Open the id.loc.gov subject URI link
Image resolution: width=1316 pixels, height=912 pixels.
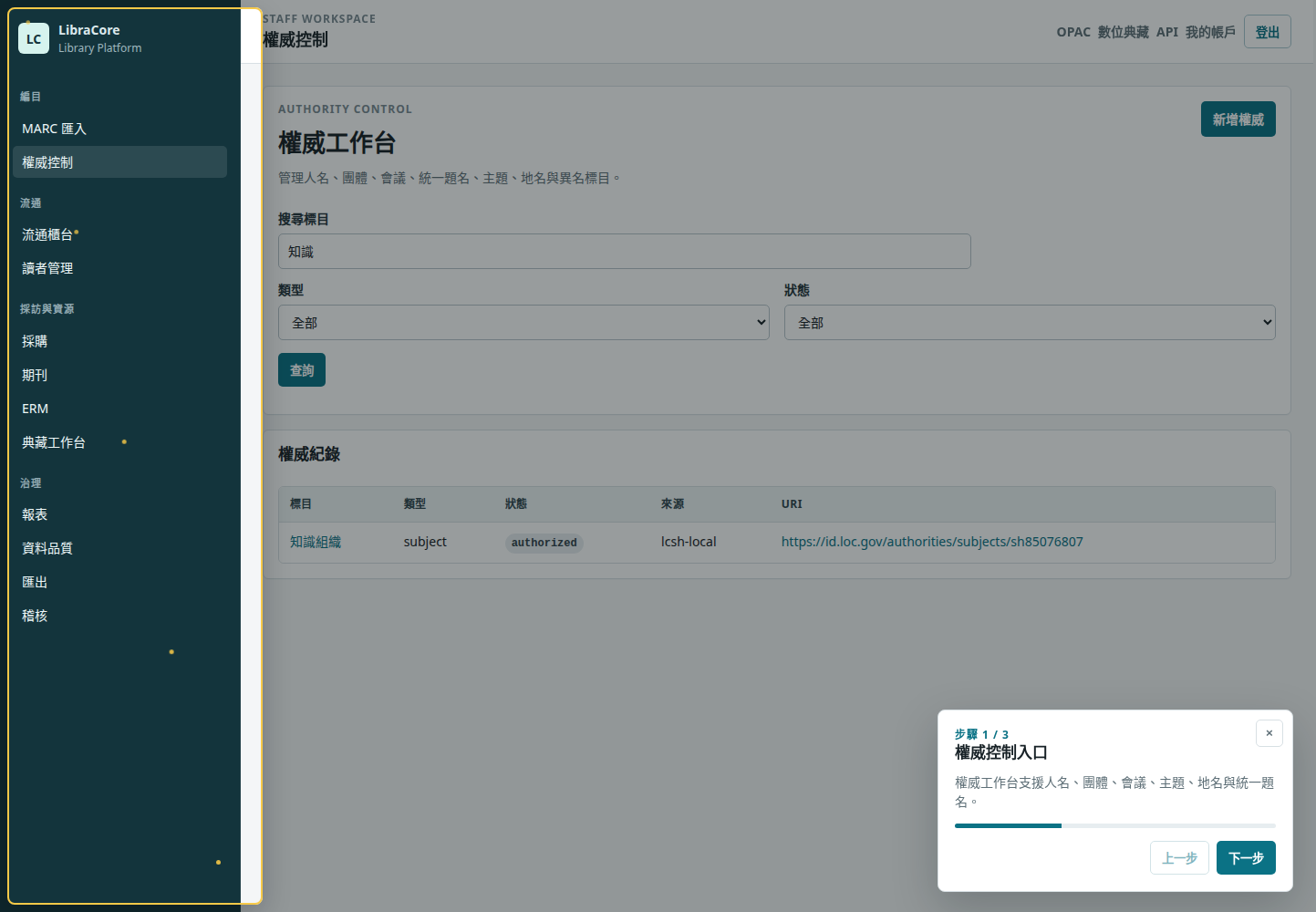pyautogui.click(x=932, y=542)
